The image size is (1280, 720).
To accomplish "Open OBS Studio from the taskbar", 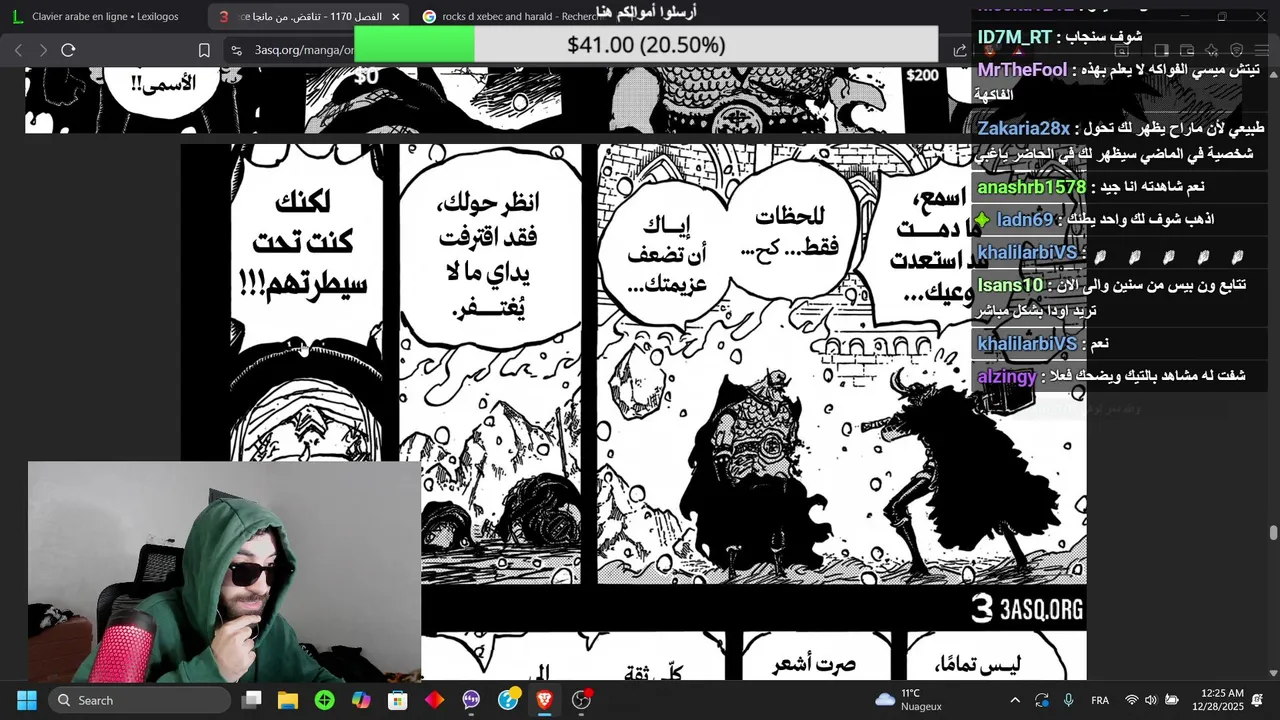I will (582, 700).
